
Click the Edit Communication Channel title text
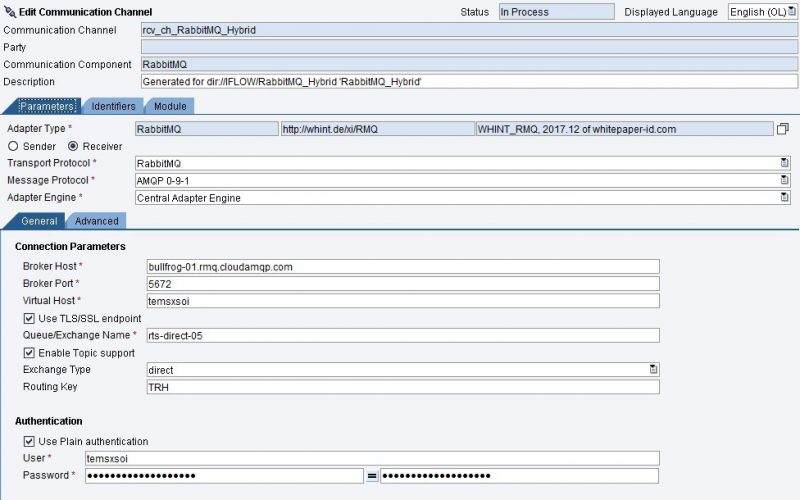click(85, 12)
